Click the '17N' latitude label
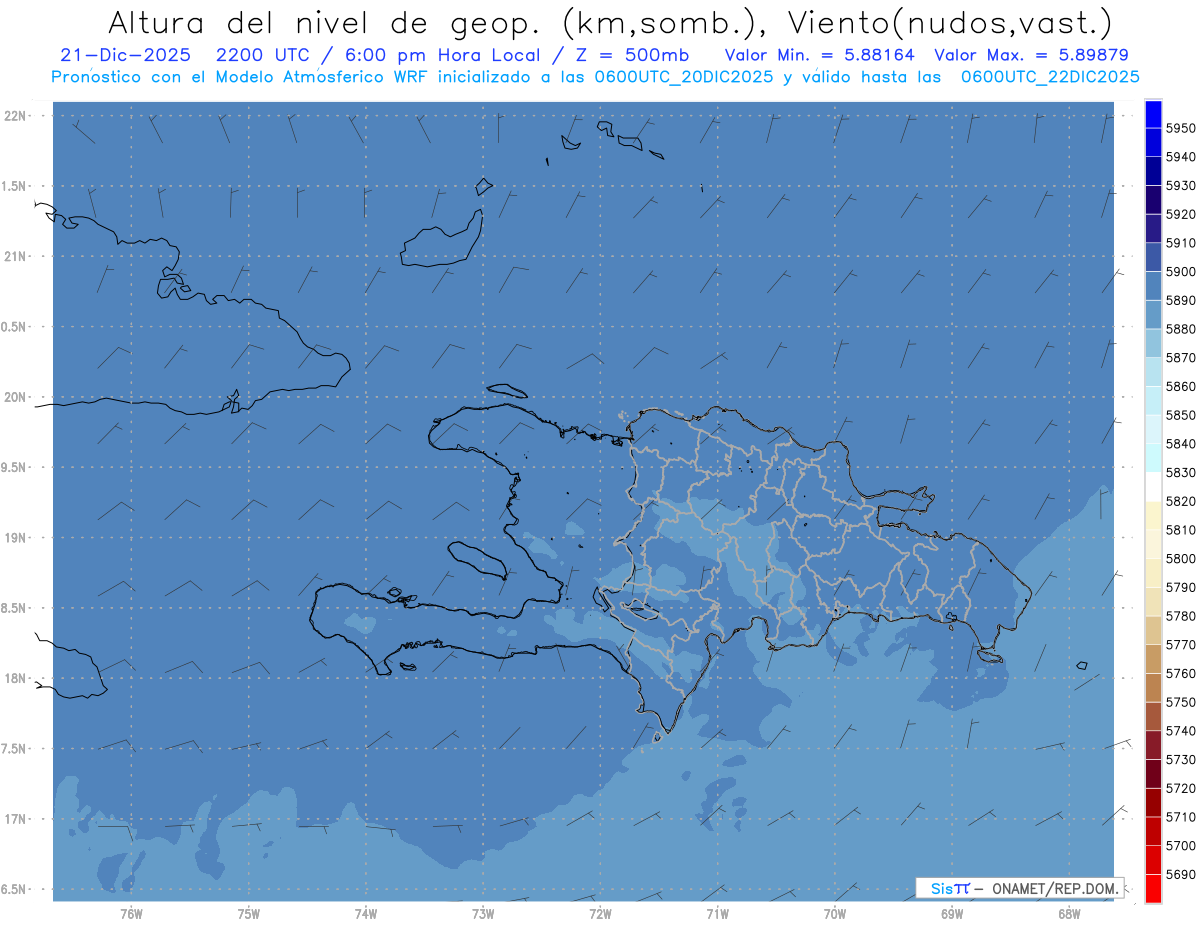The width and height of the screenshot is (1200, 927). coord(15,819)
